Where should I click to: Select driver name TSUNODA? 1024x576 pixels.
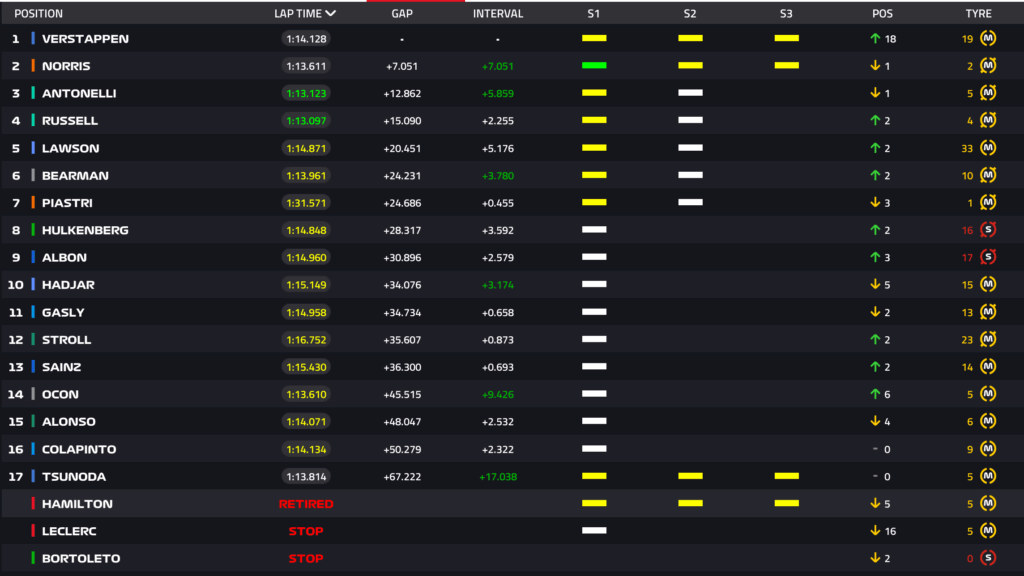[73, 476]
